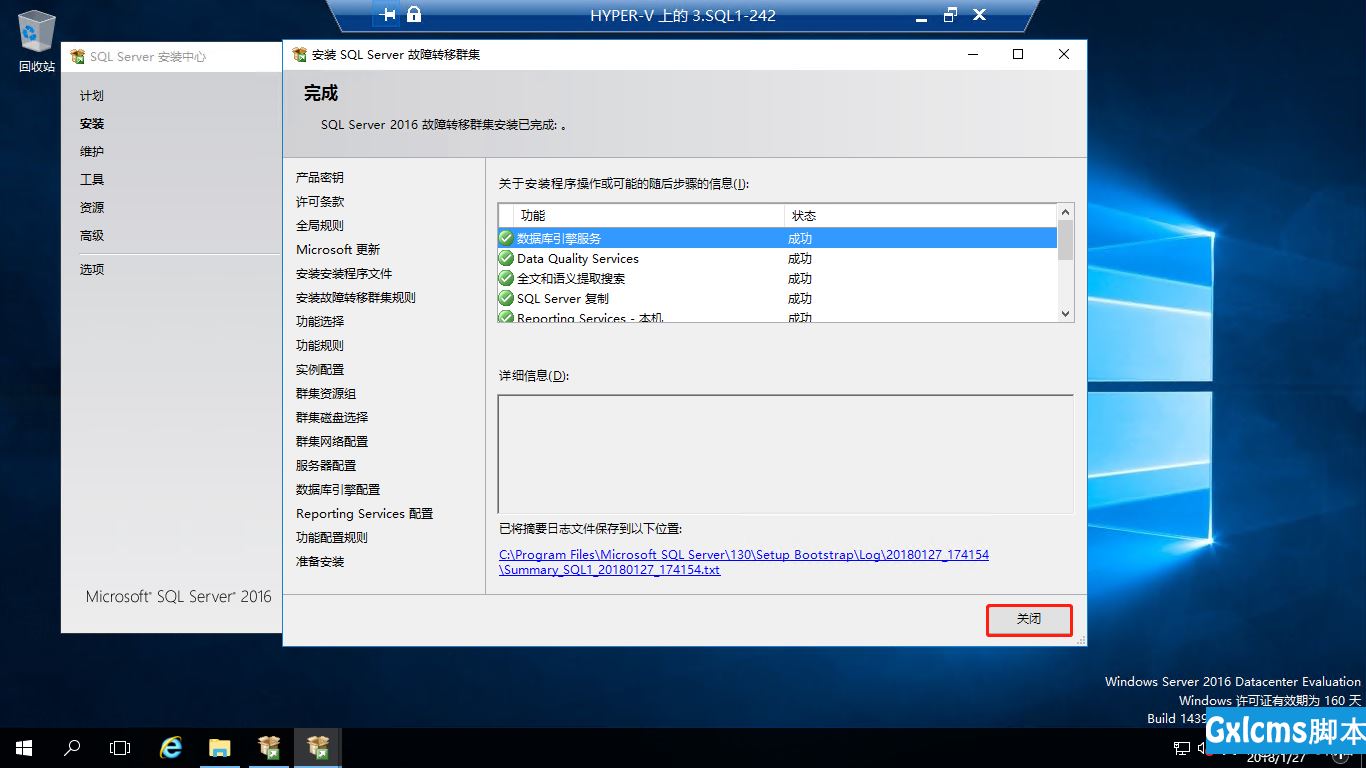Screen dimensions: 1366x768
Task: Open the Windows Start menu
Action: pyautogui.click(x=23, y=747)
